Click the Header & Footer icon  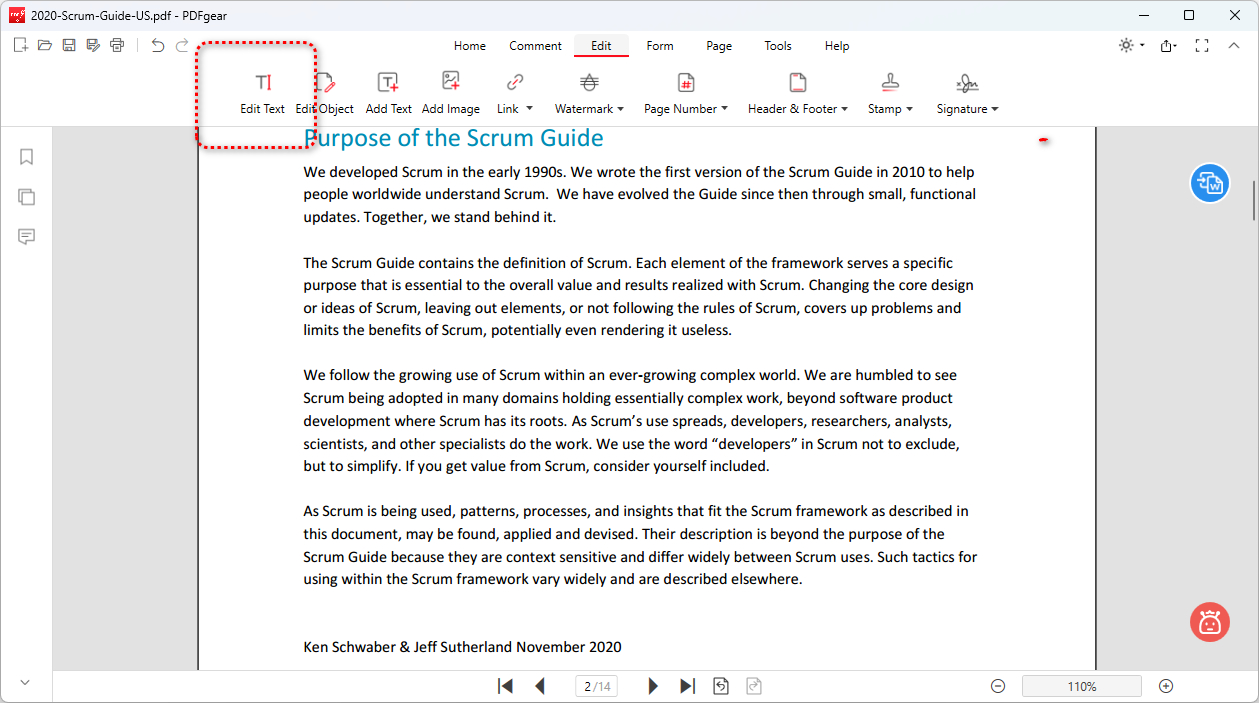pos(798,82)
